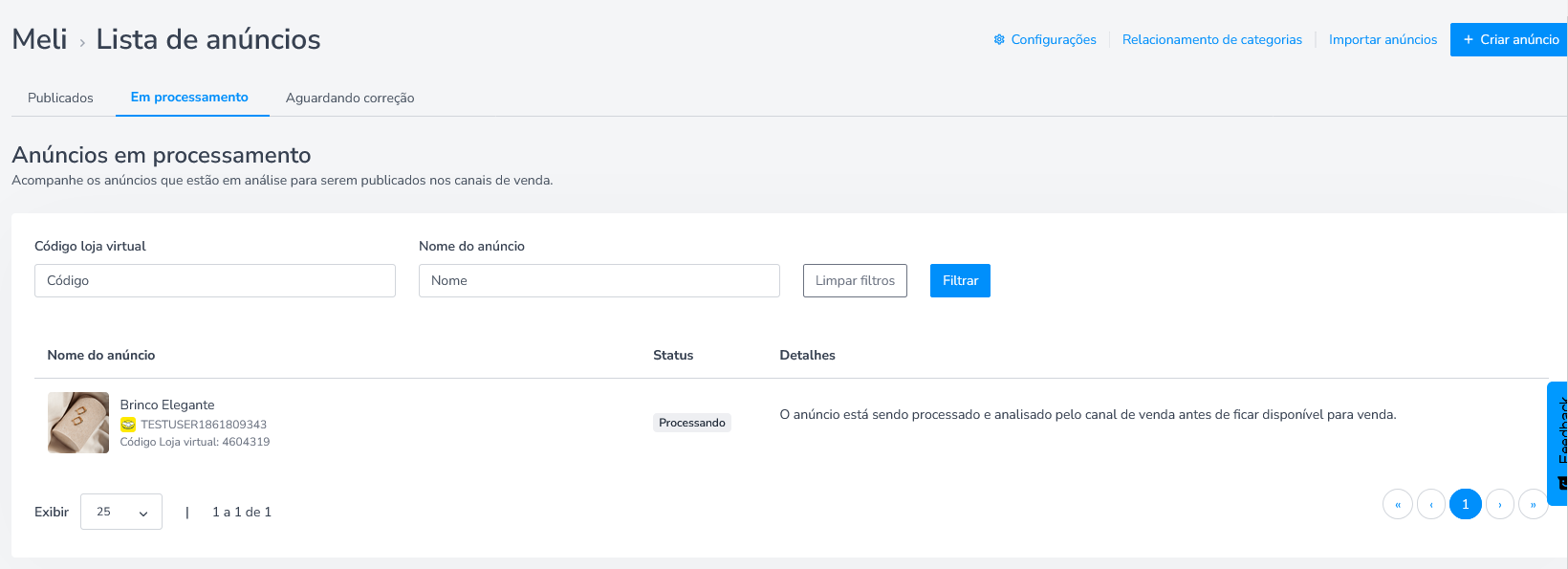Select page 1 in pagination
The width and height of the screenshot is (1568, 569).
(x=1466, y=504)
